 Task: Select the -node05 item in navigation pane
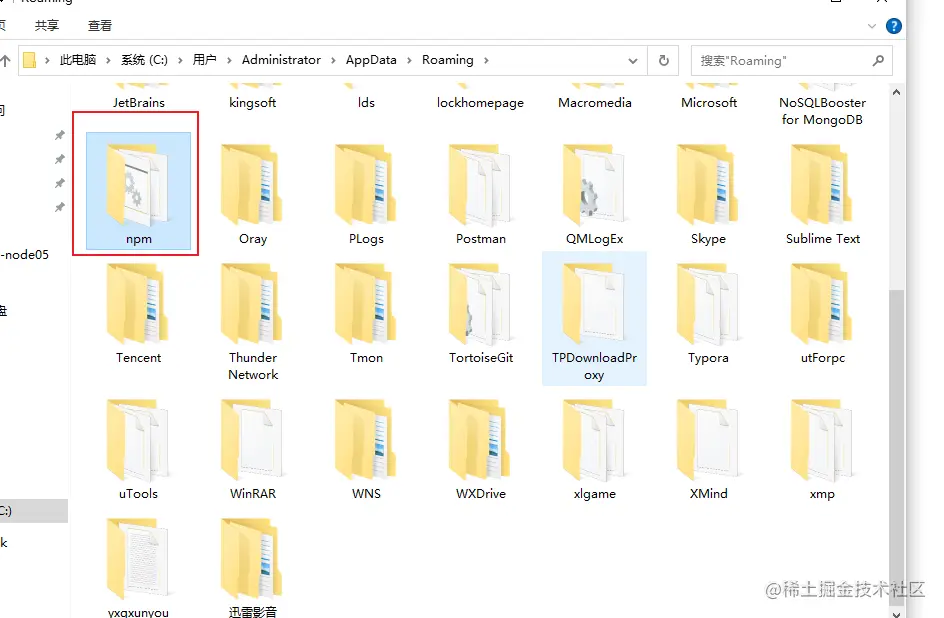pos(25,255)
